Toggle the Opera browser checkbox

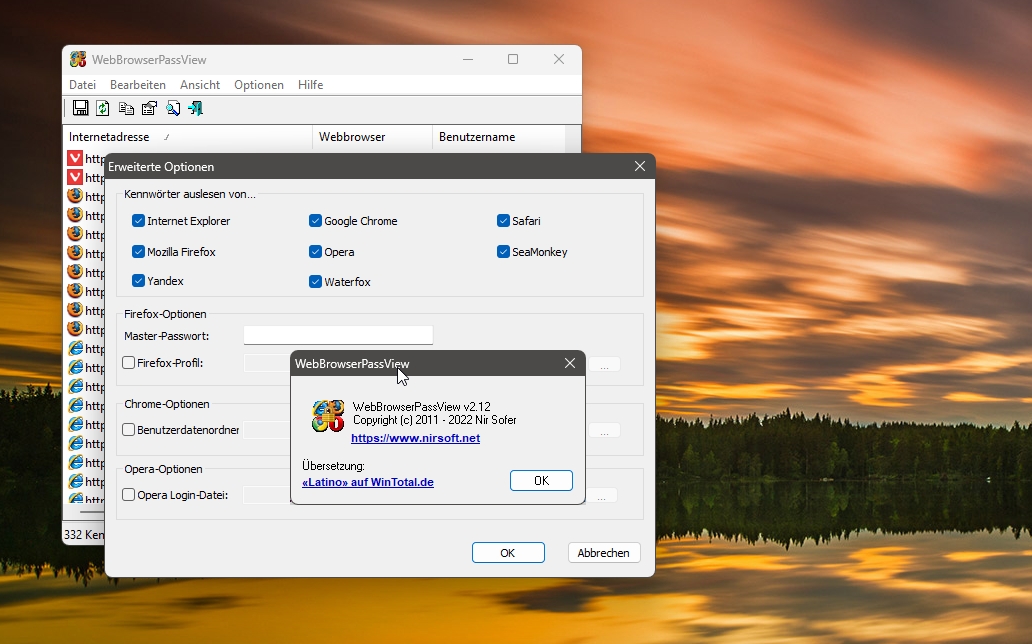click(x=315, y=252)
